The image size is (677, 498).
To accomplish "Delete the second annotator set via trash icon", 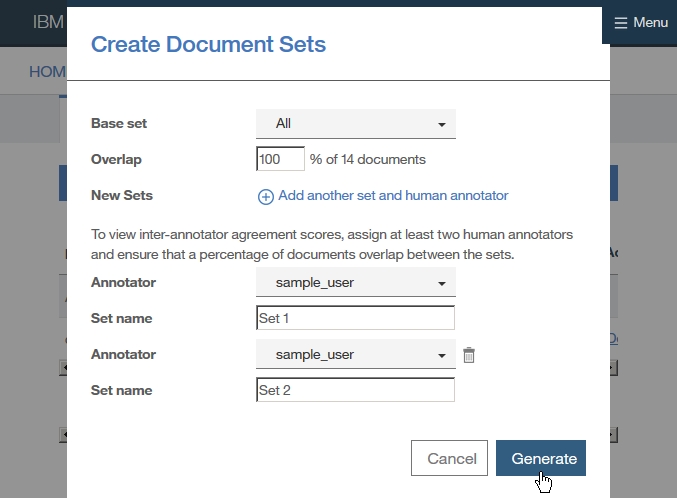I will (x=468, y=355).
